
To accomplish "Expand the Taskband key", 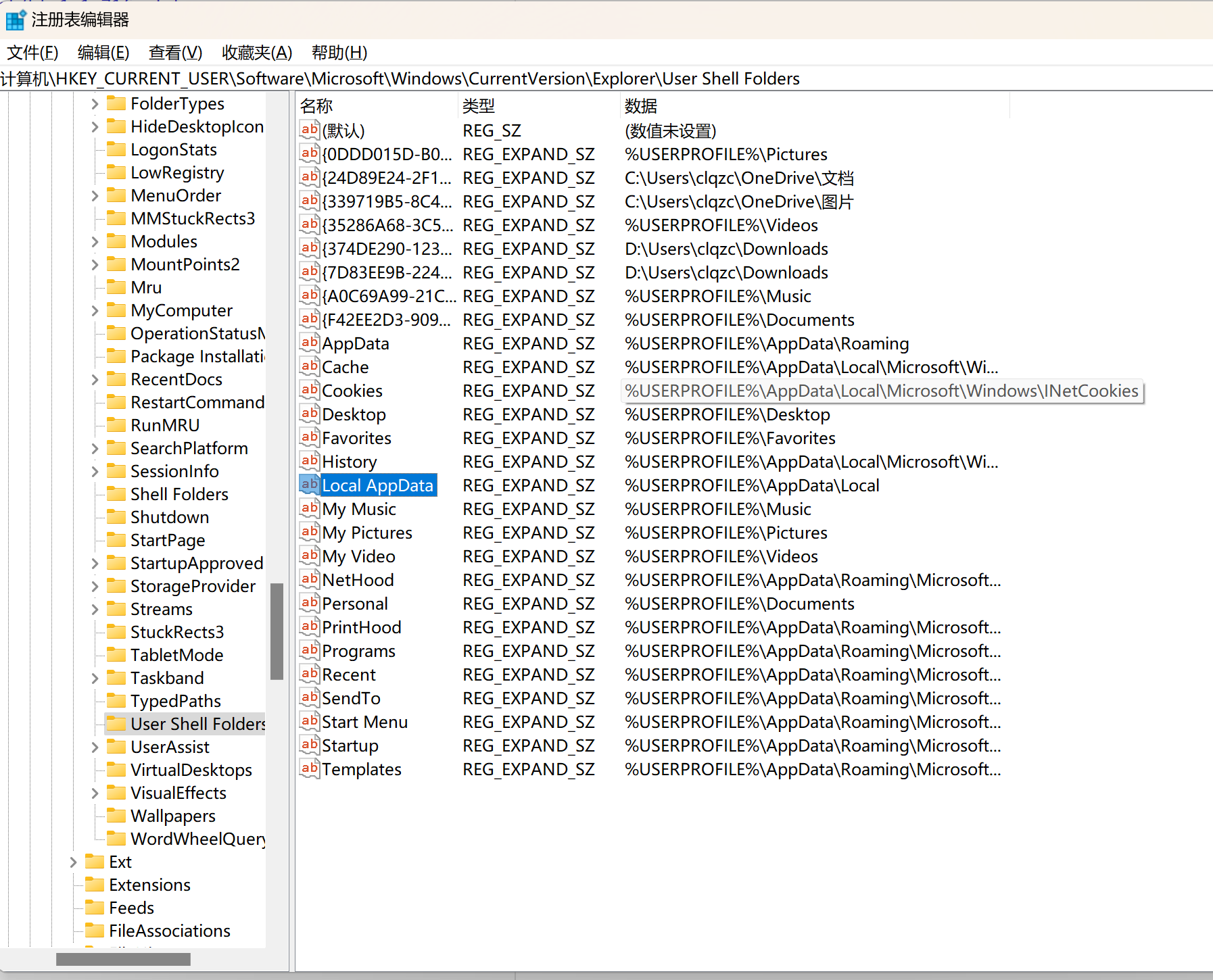I will (x=95, y=678).
